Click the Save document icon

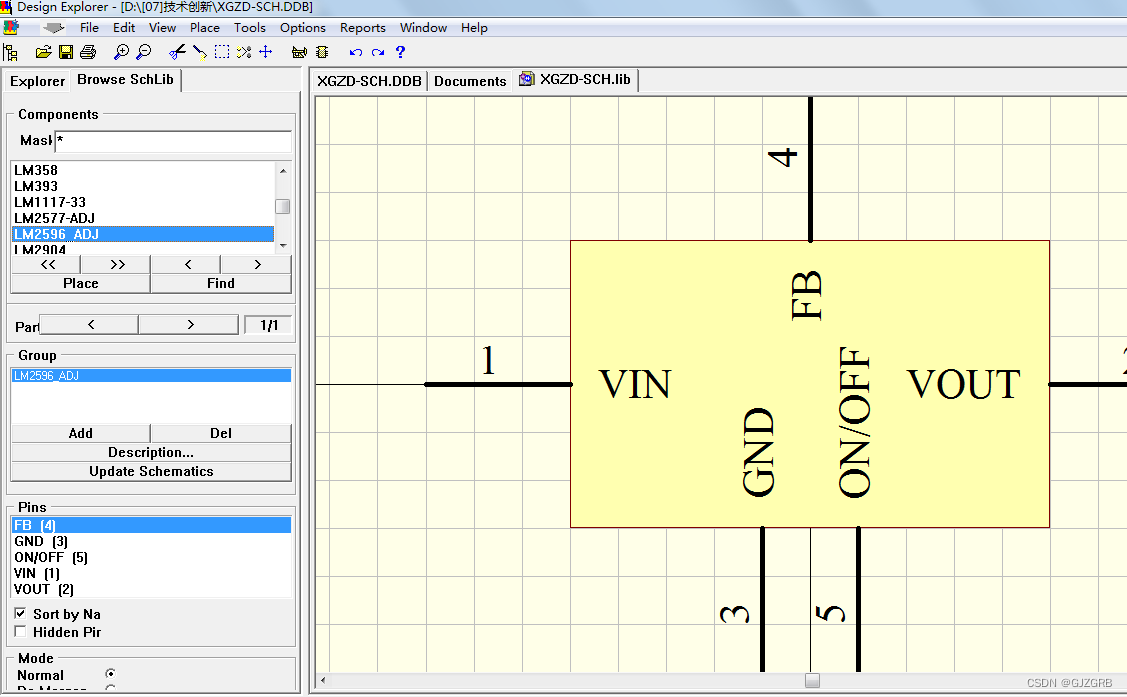(x=66, y=52)
